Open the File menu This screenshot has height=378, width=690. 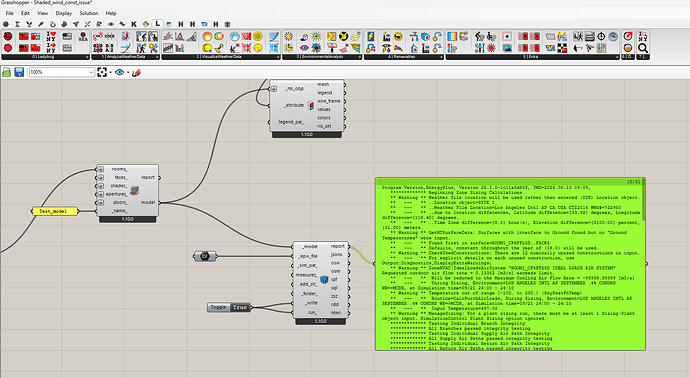point(9,13)
